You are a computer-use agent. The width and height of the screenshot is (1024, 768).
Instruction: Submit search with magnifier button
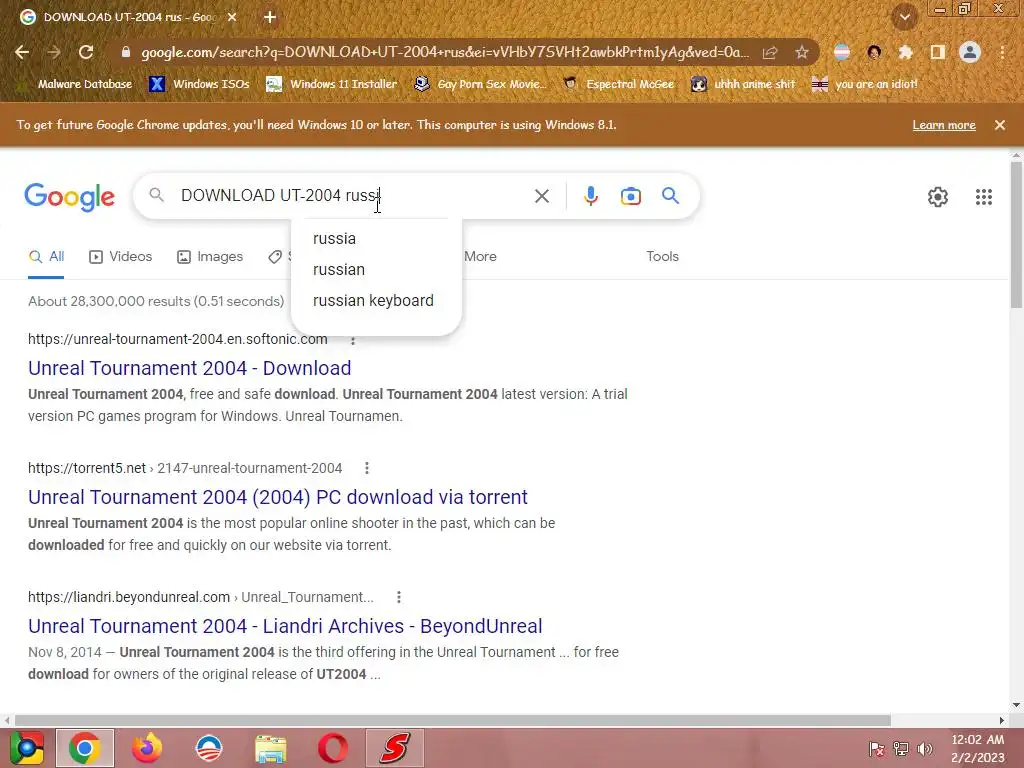click(670, 195)
